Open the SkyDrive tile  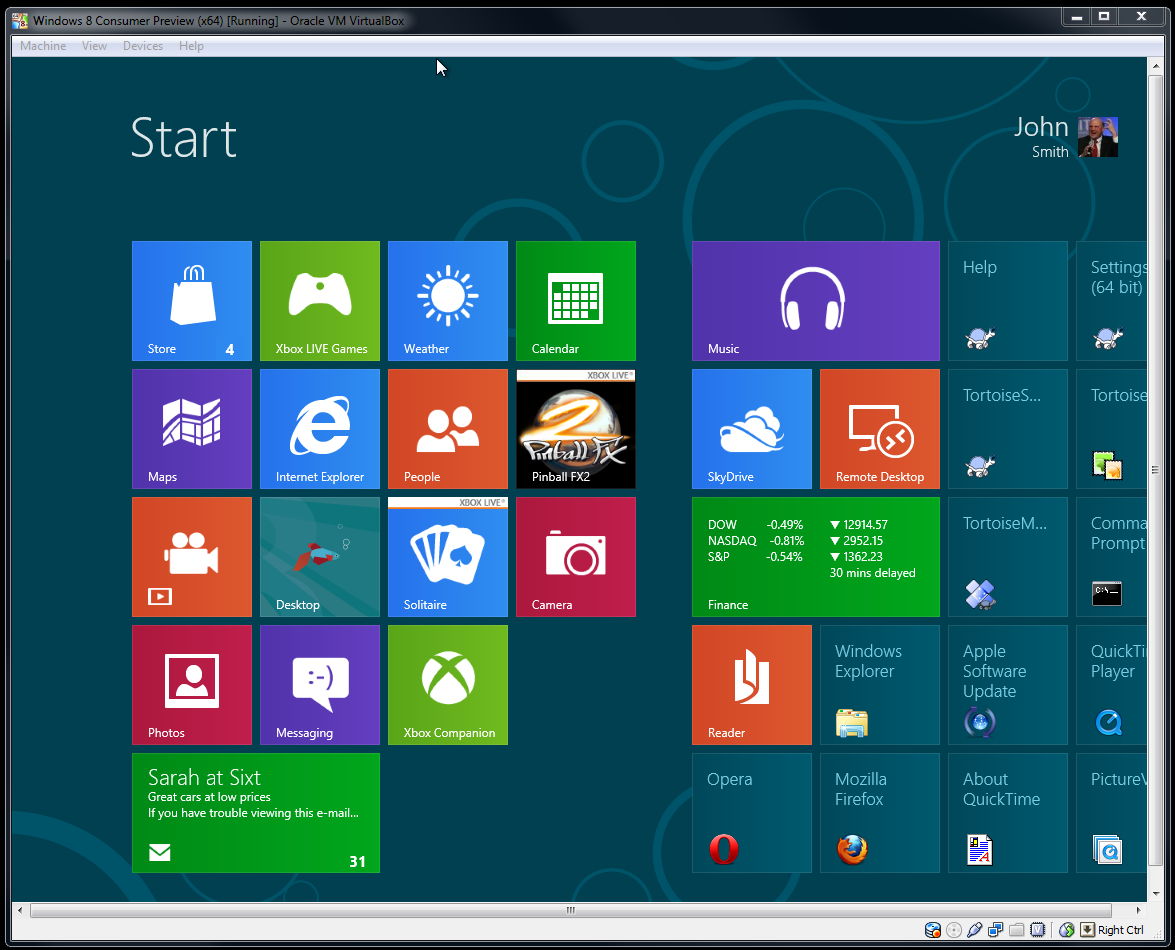(752, 429)
